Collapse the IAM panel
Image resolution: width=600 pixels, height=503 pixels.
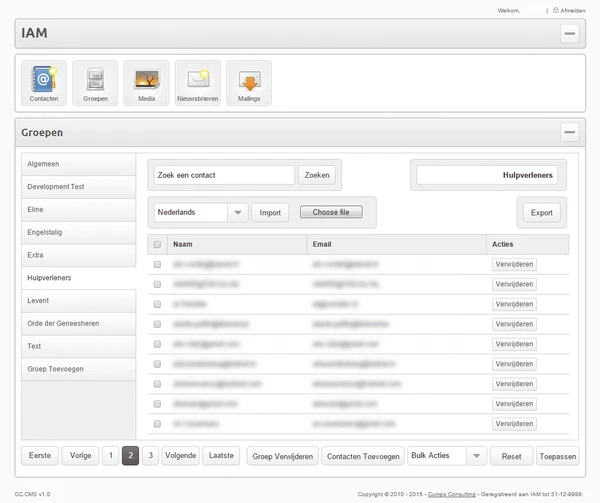pos(569,33)
